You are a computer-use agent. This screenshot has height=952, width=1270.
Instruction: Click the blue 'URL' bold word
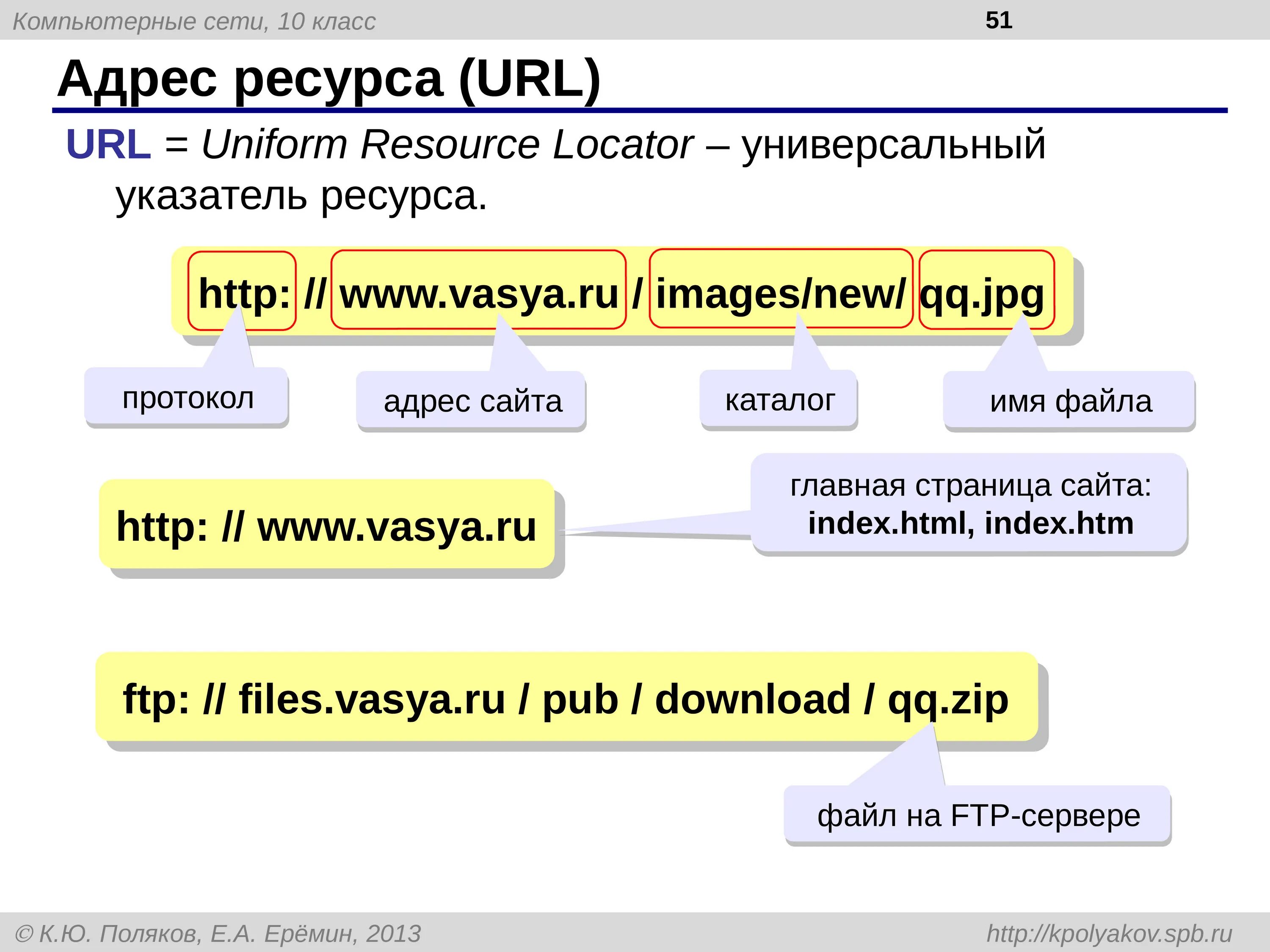(x=108, y=144)
